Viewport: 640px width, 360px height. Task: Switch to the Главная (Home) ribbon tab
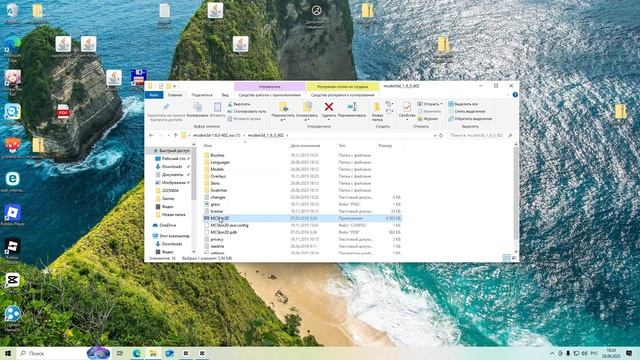click(175, 95)
